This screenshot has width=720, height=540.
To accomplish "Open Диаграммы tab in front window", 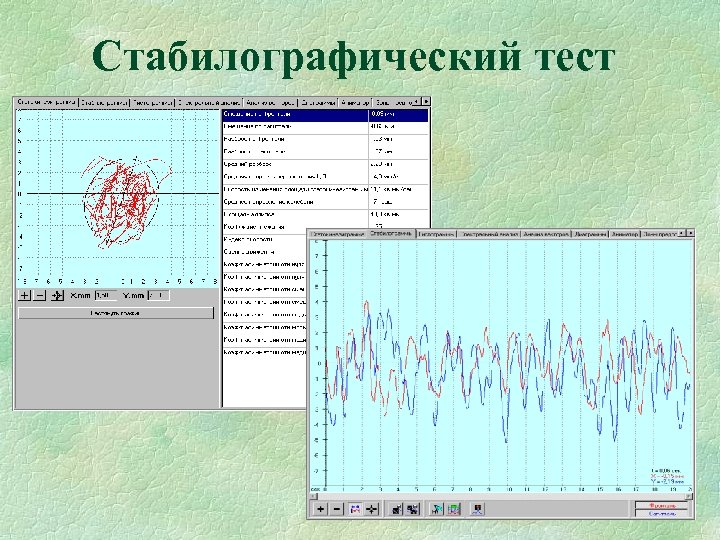I will 590,234.
